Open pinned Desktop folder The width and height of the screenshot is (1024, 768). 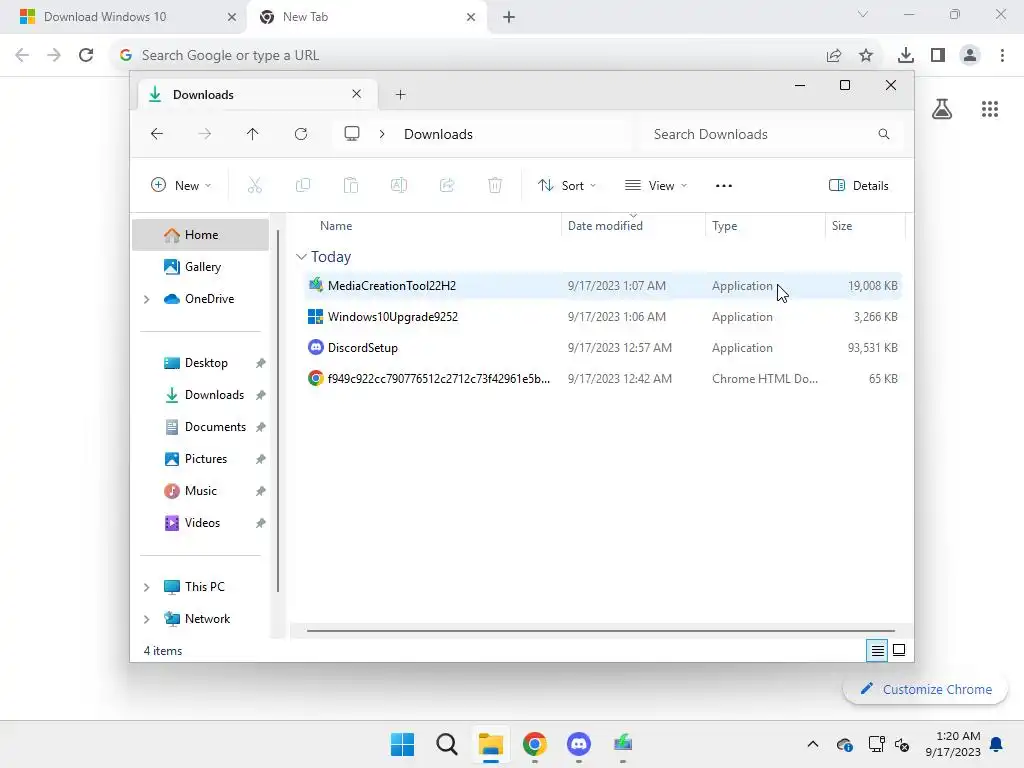[200, 363]
